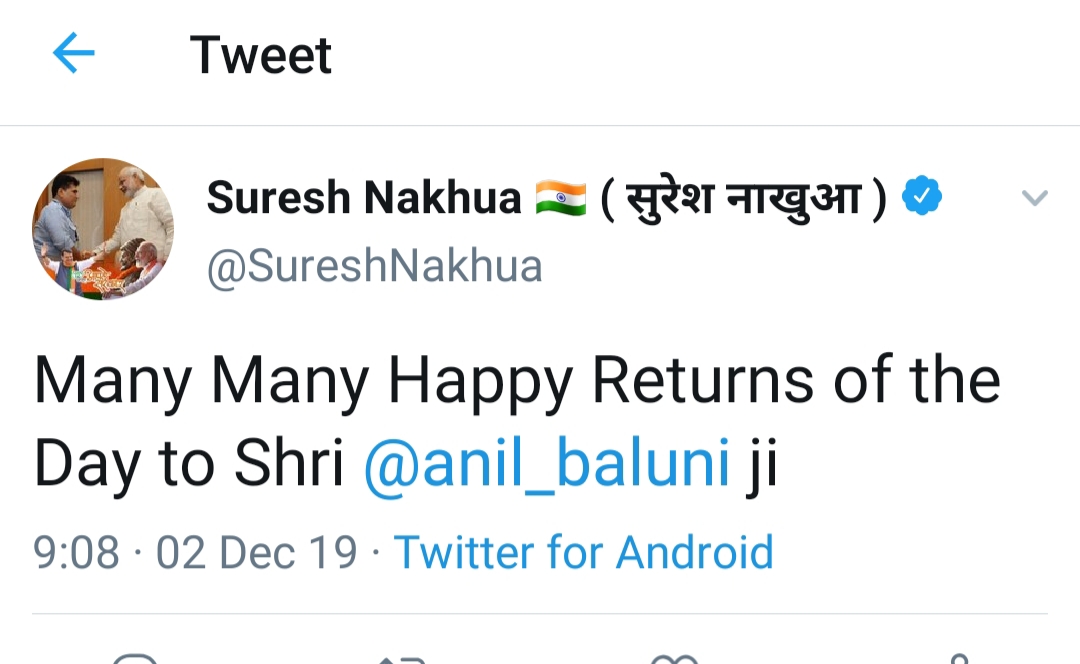Retweet using the arrows icon
Image resolution: width=1080 pixels, height=664 pixels.
[403, 658]
